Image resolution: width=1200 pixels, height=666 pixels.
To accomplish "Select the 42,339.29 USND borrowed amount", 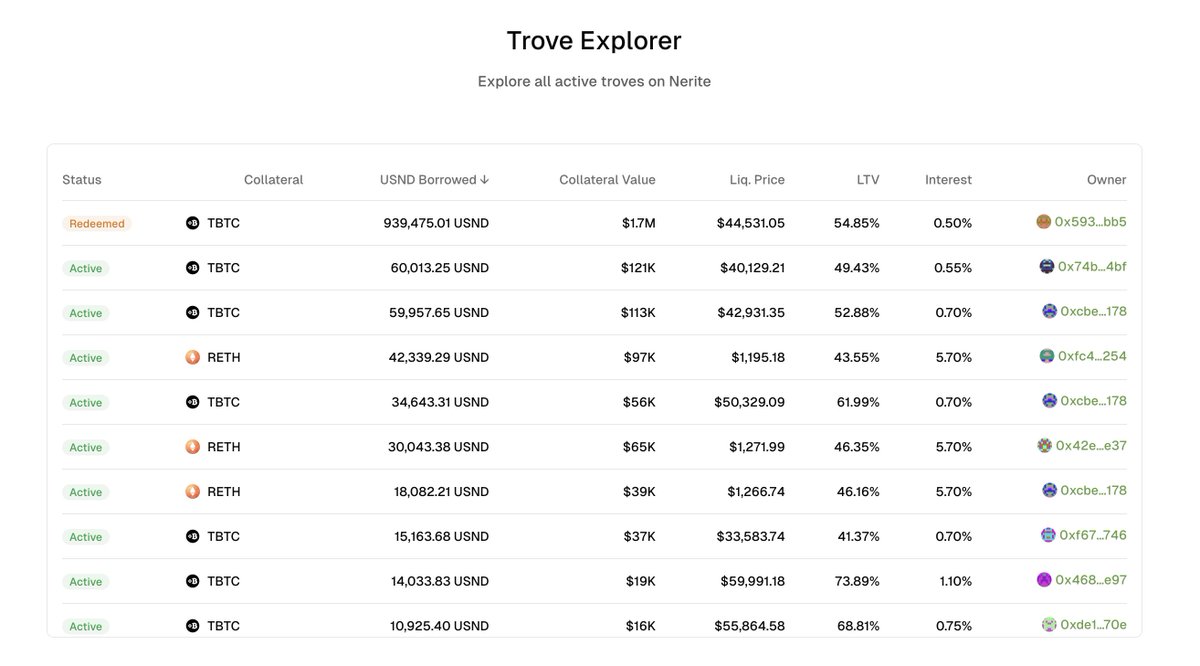I will pos(439,357).
